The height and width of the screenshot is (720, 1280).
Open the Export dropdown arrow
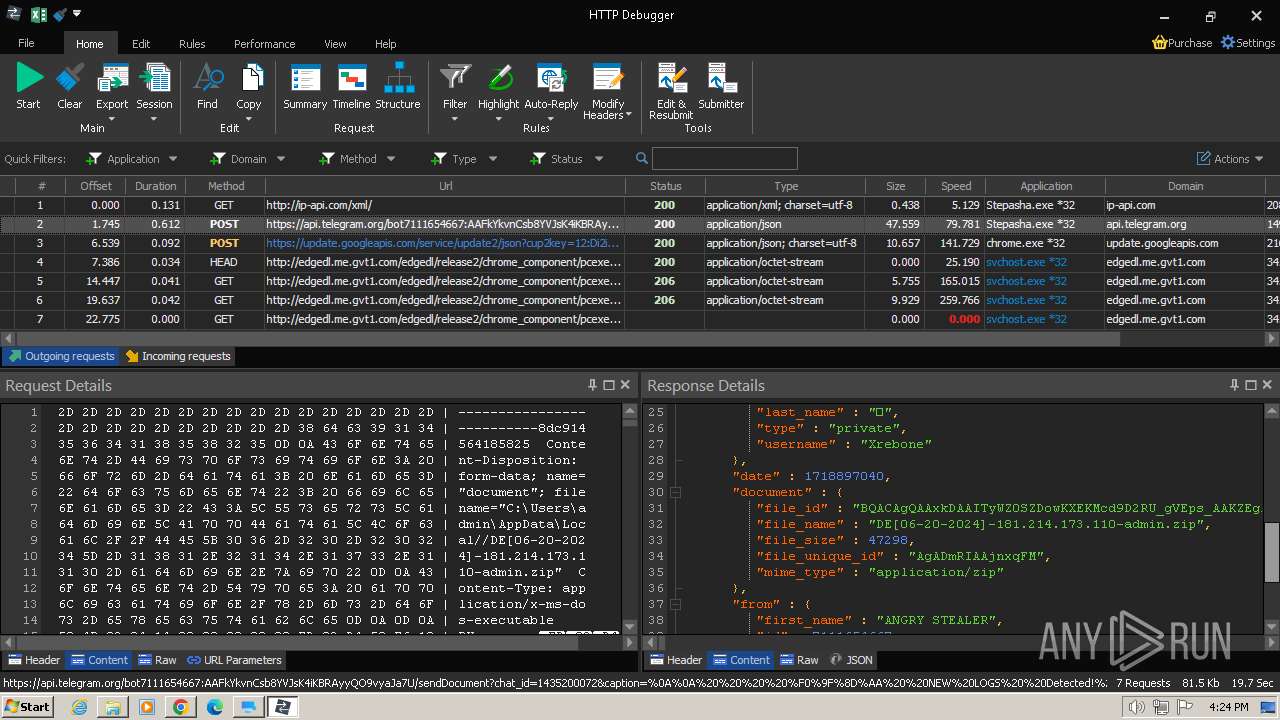(x=112, y=119)
